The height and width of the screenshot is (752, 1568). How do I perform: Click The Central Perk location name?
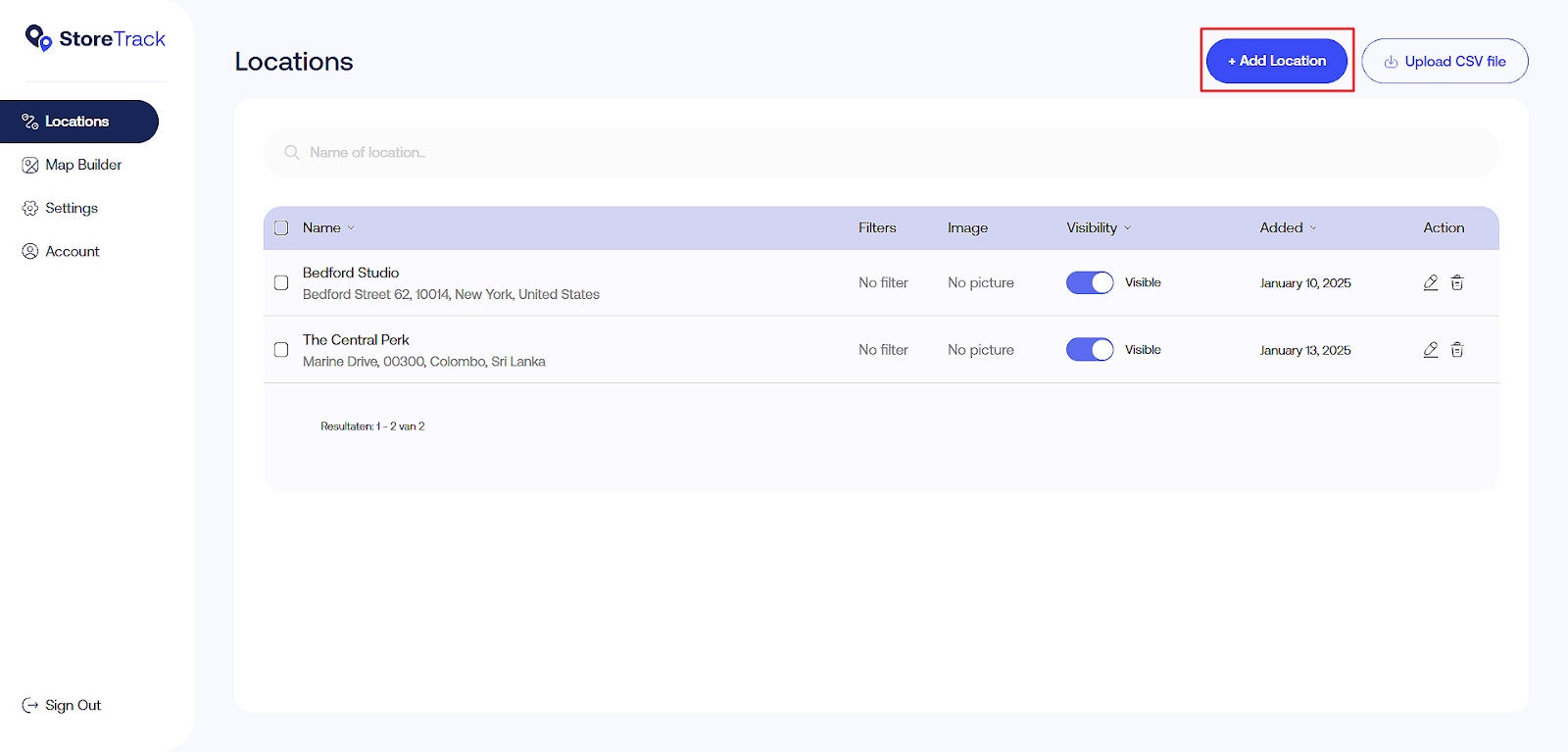[x=356, y=340]
